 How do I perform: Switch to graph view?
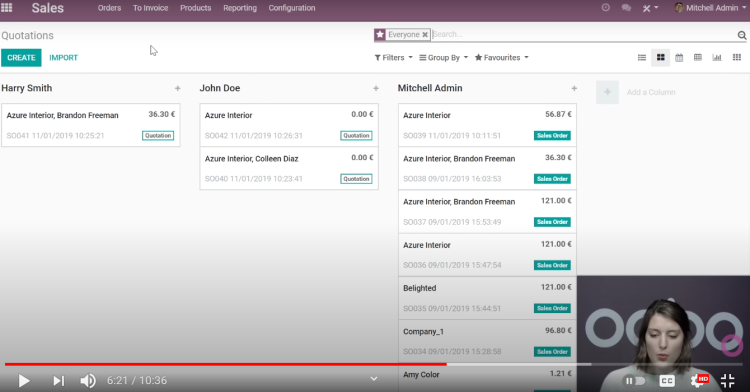pos(717,57)
